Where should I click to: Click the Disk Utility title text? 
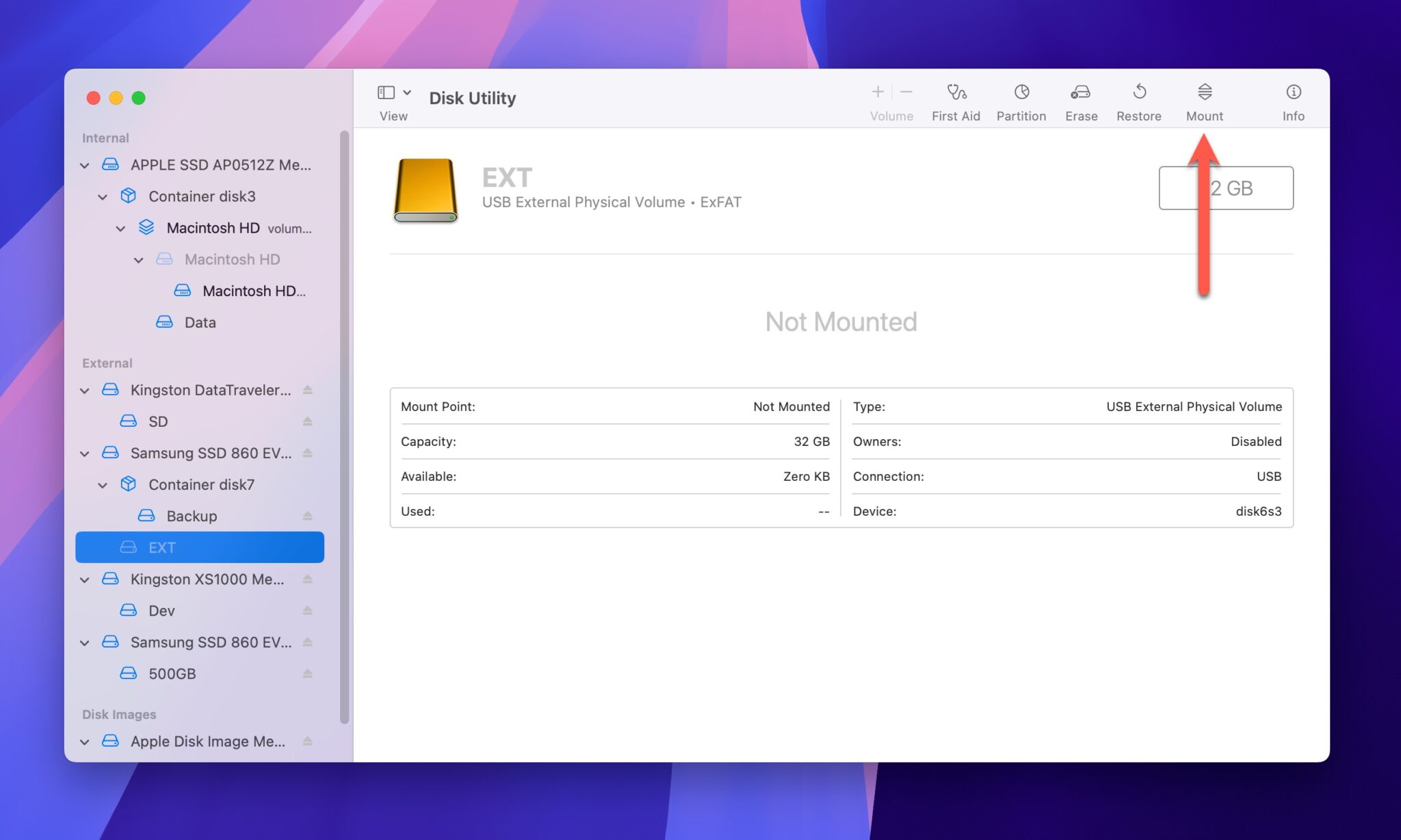472,98
